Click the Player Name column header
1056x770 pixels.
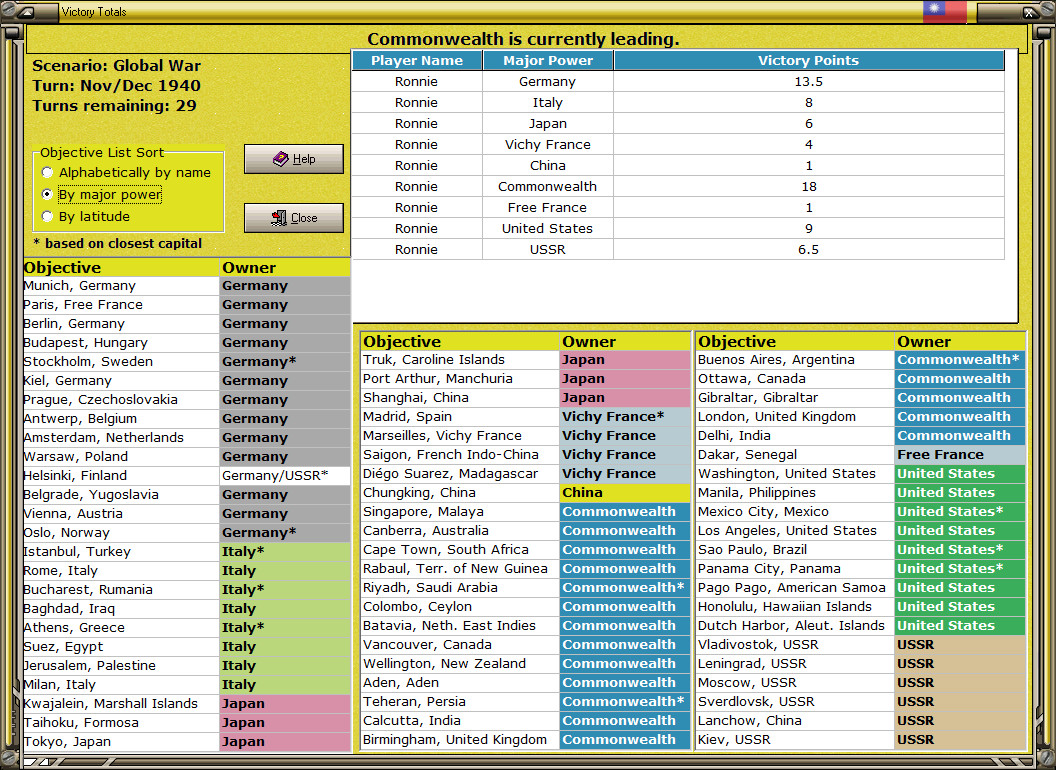point(417,61)
